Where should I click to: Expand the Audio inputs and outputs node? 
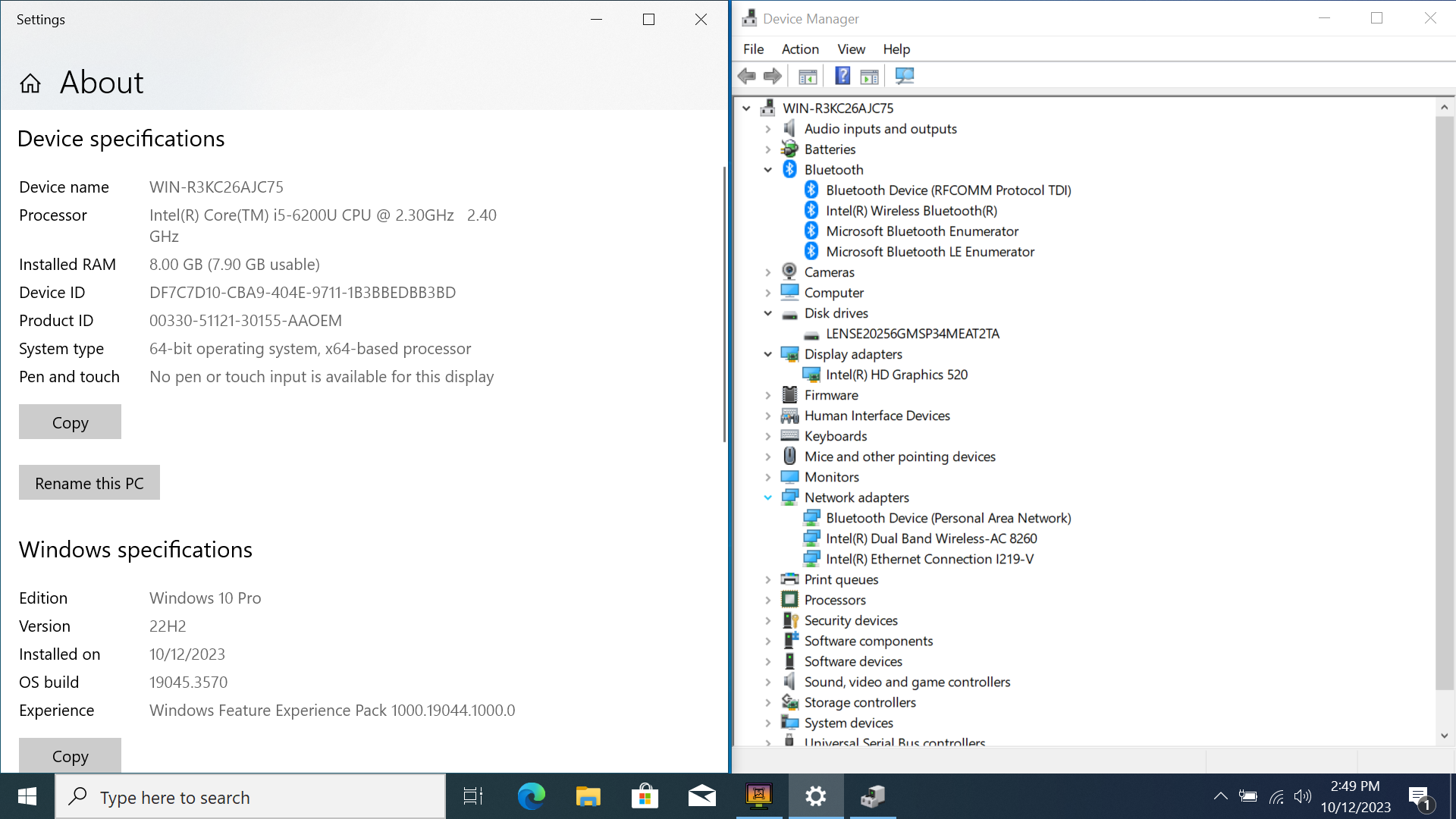click(x=767, y=129)
